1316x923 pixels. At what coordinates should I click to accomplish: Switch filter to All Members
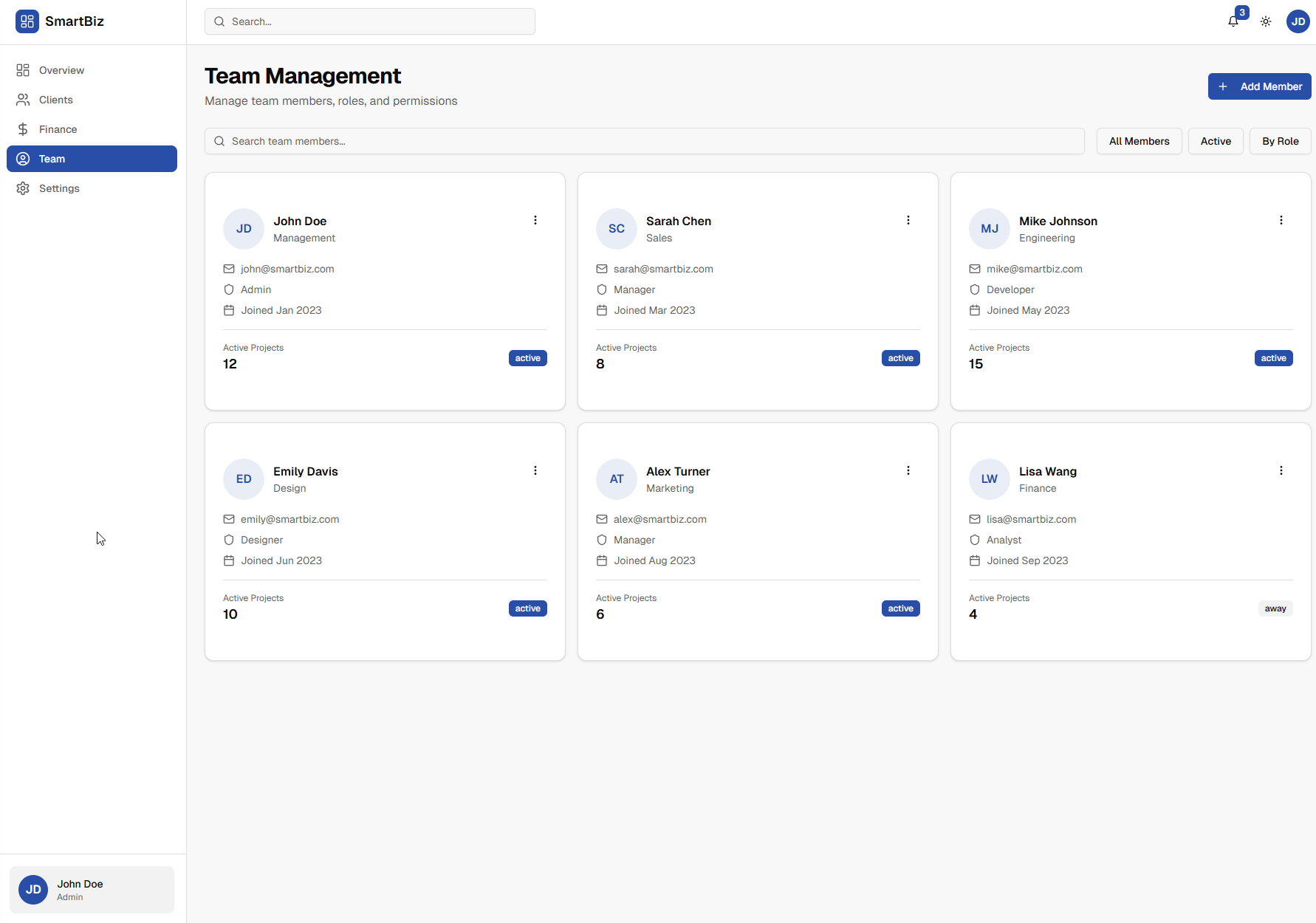(x=1139, y=141)
